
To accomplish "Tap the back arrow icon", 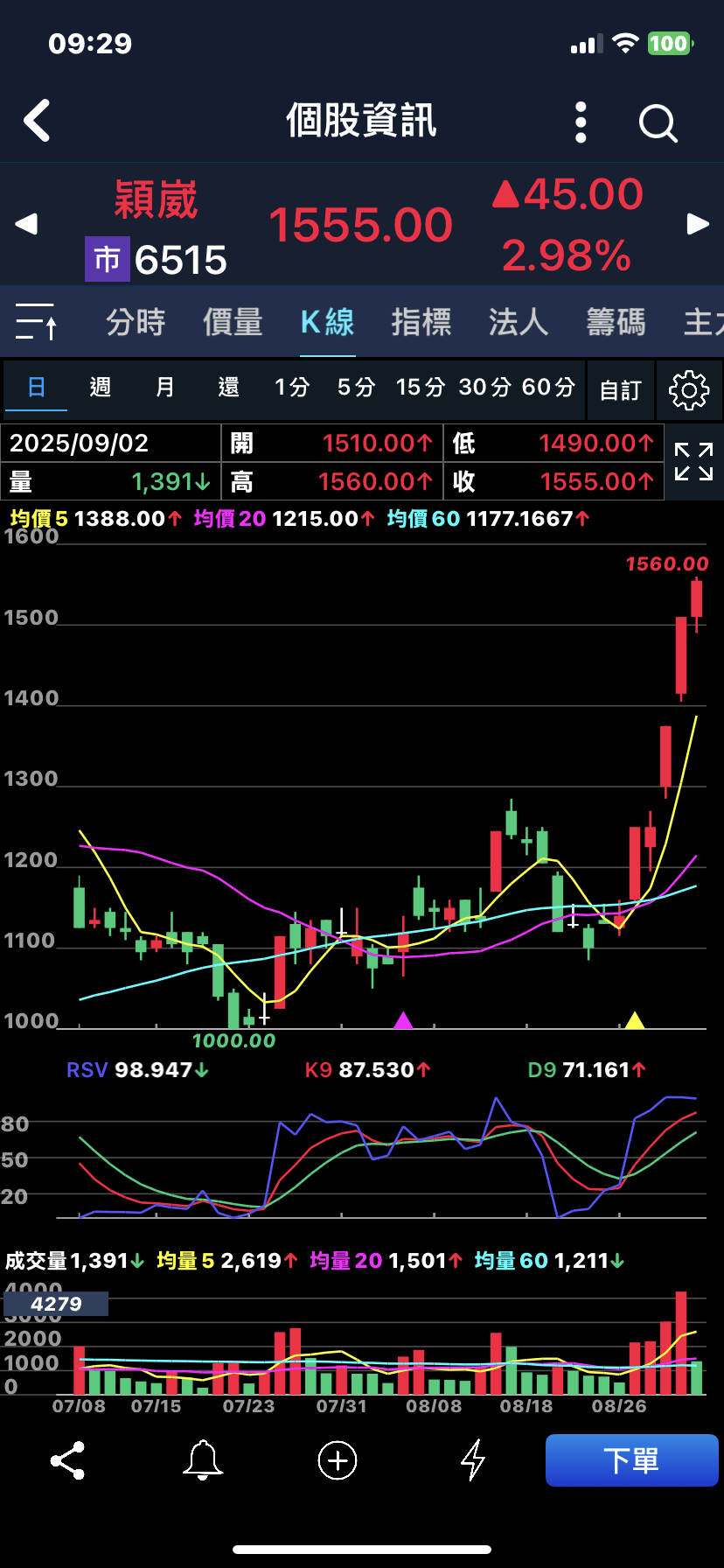I will pos(37,121).
